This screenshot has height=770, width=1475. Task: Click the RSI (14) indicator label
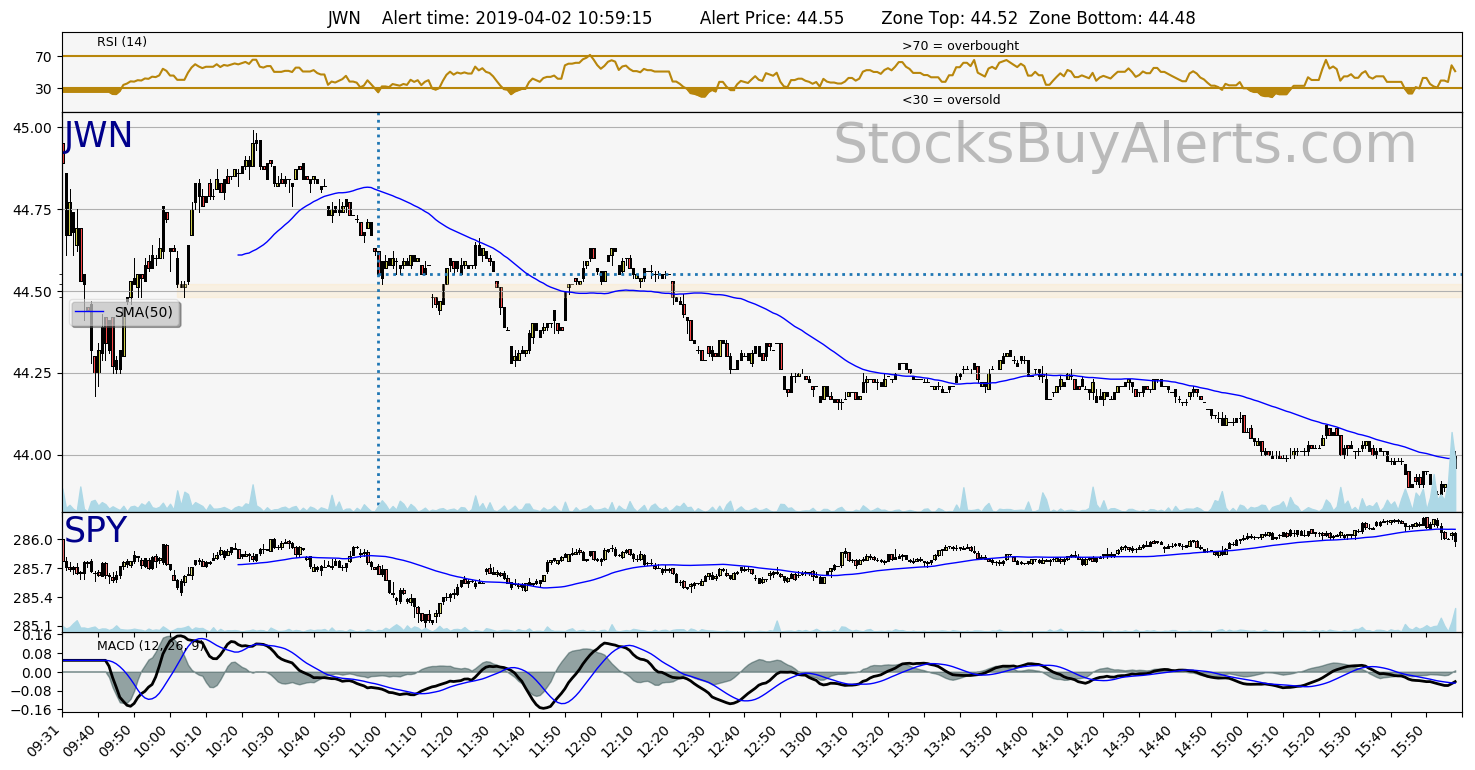point(123,42)
